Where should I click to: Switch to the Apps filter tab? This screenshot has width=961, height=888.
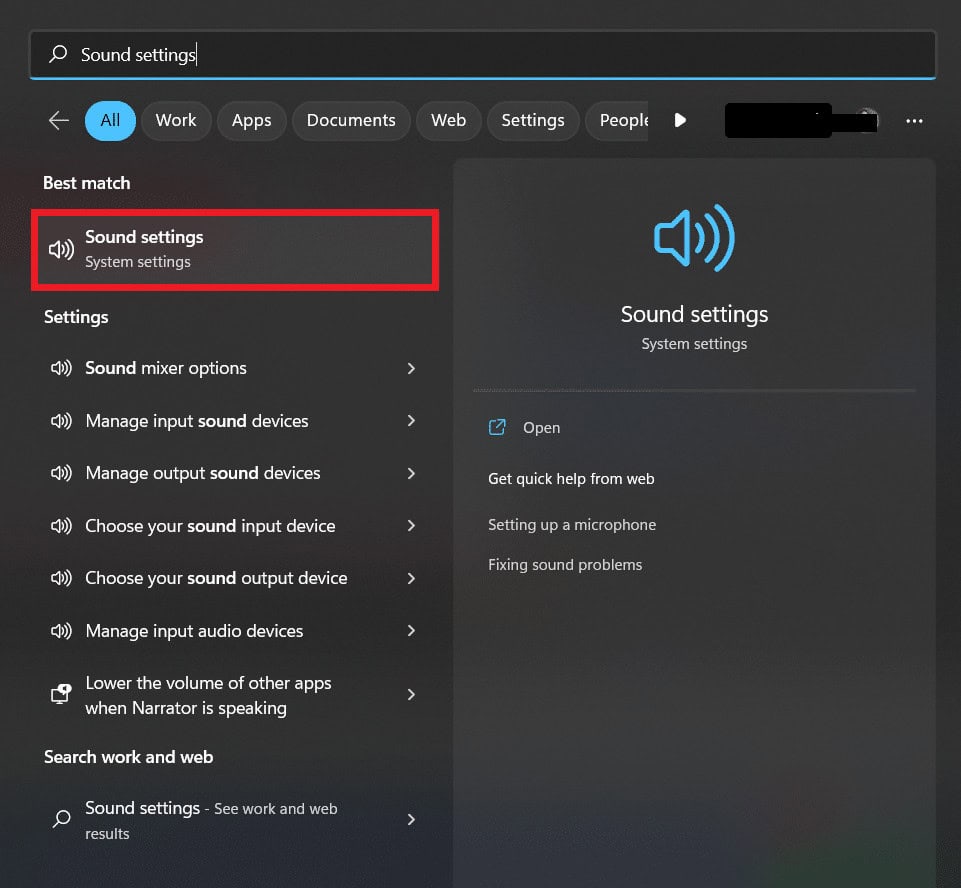(251, 120)
